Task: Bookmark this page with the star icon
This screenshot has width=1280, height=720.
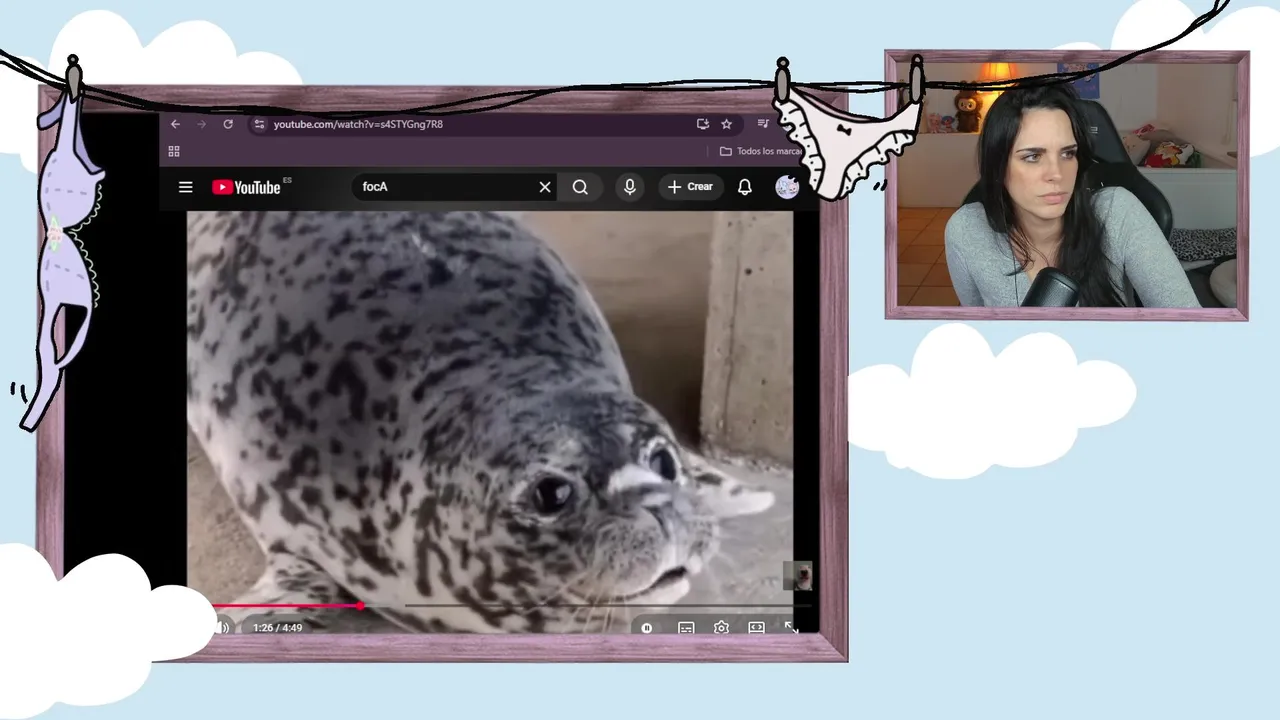Action: 727,124
